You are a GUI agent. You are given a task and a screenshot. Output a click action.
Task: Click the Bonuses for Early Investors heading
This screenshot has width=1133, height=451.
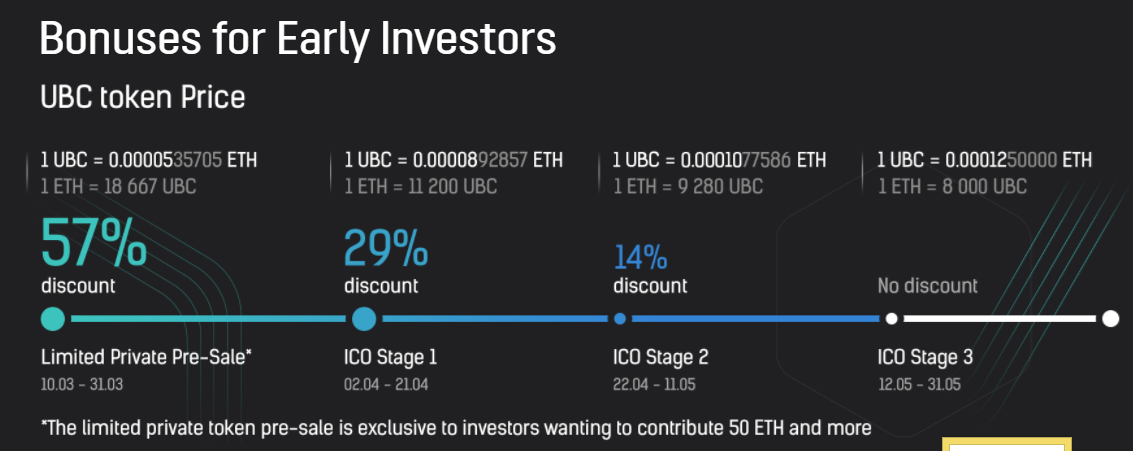pyautogui.click(x=298, y=39)
